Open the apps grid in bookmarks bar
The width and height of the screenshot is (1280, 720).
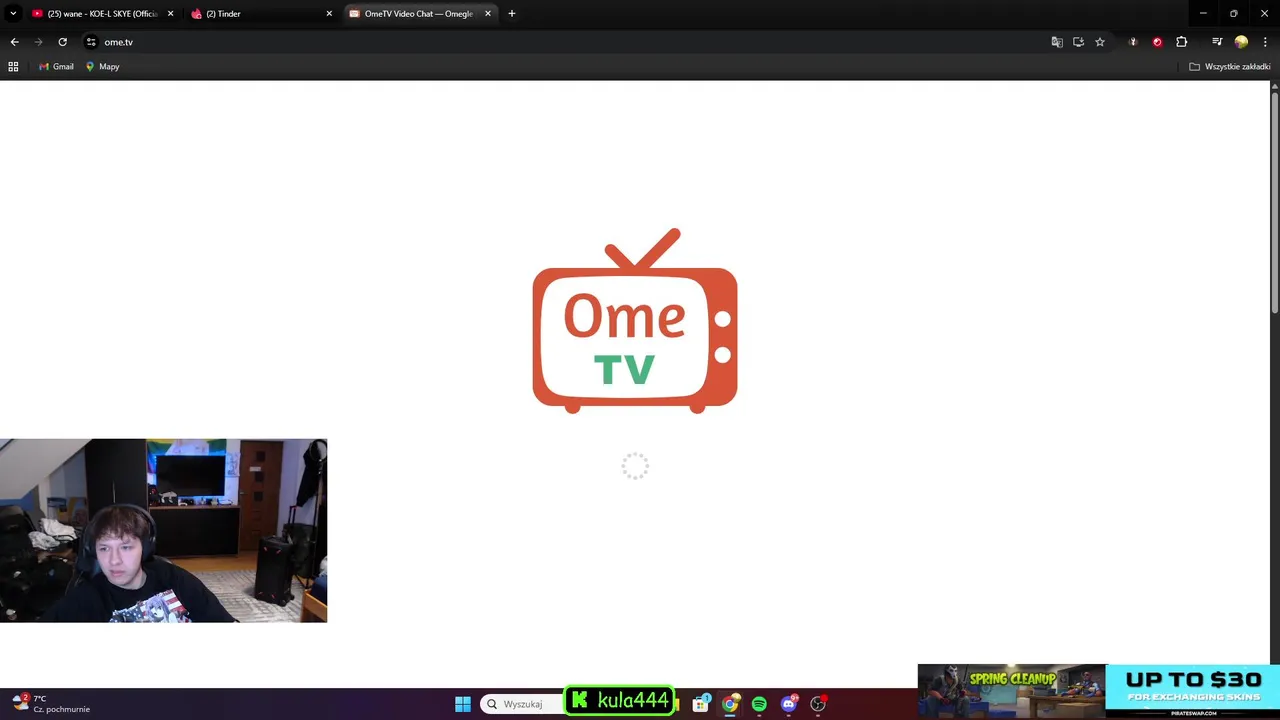[13, 66]
